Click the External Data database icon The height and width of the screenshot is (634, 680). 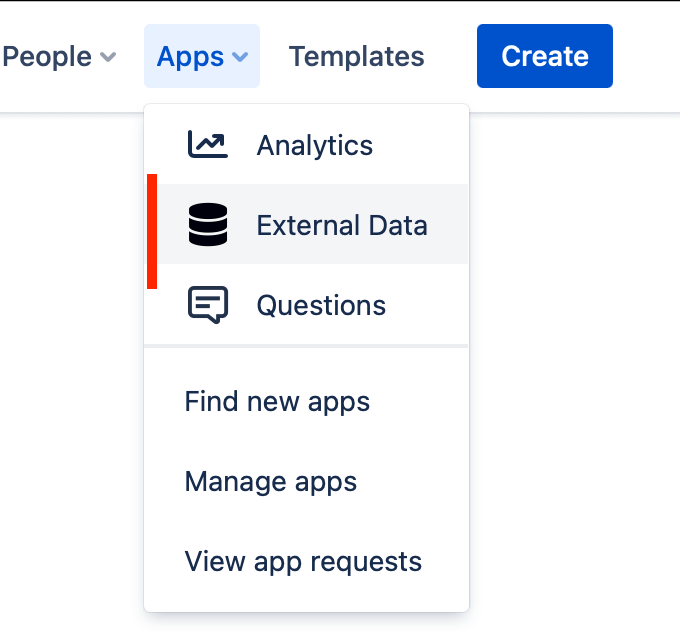[208, 225]
